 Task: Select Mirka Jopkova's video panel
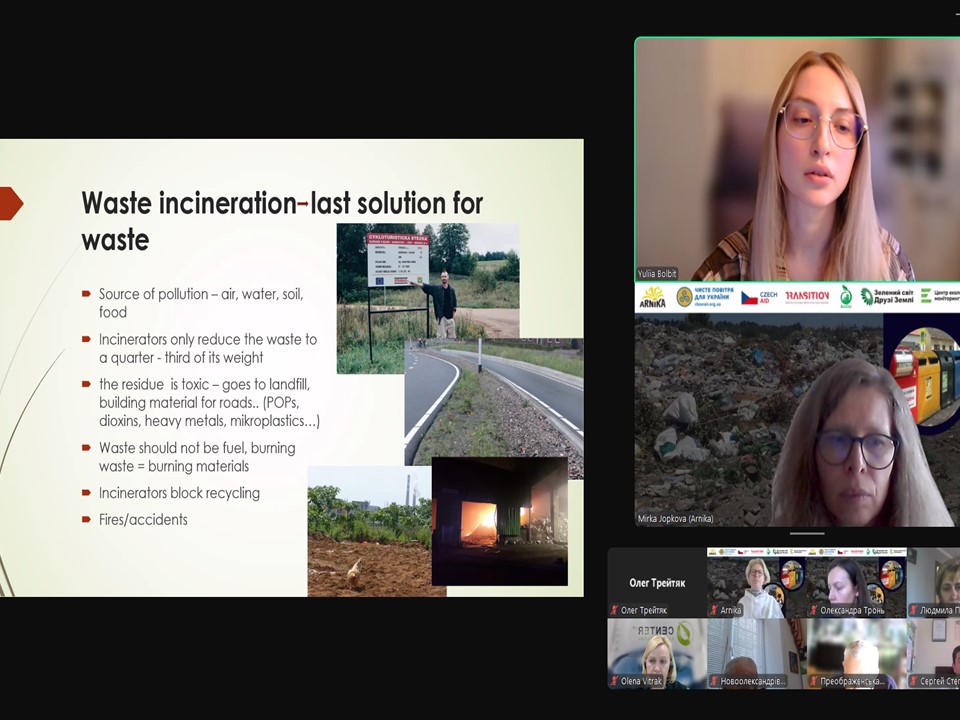point(797,404)
